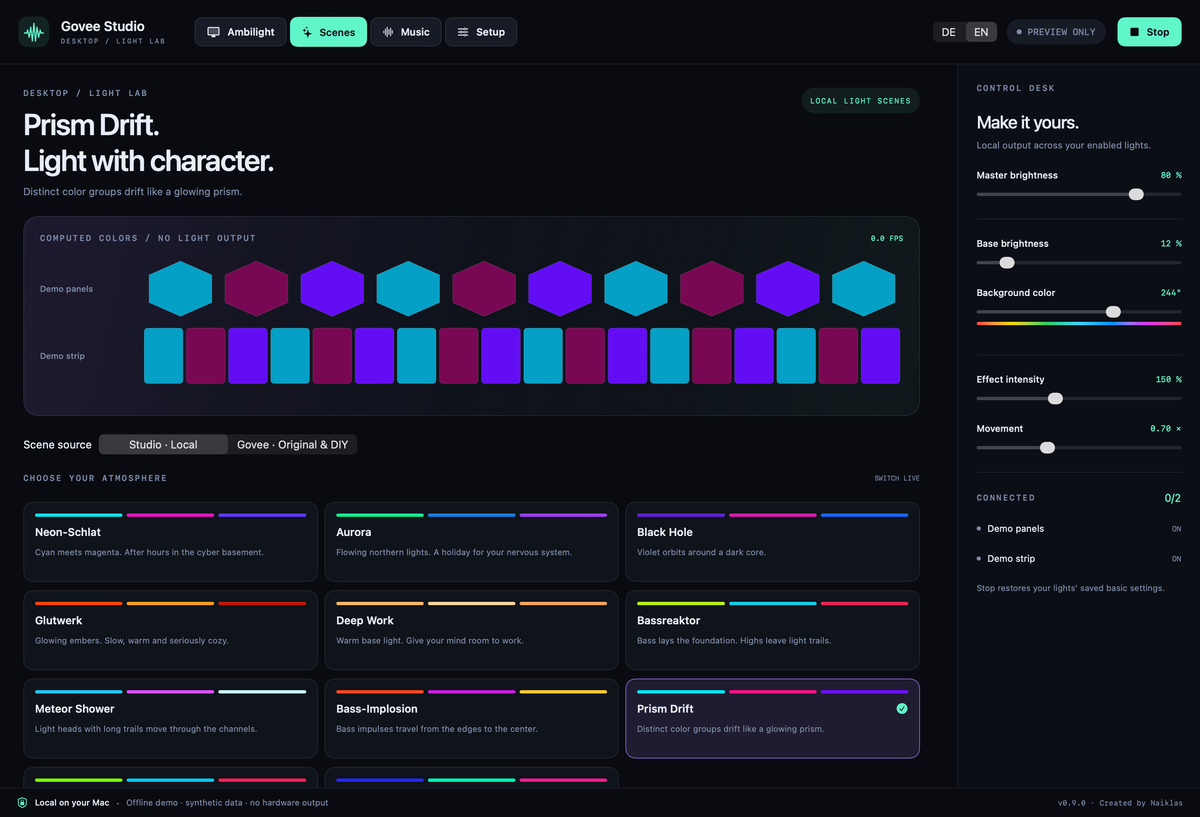Toggle Demo panels ON status
The width and height of the screenshot is (1200, 817).
[1176, 529]
